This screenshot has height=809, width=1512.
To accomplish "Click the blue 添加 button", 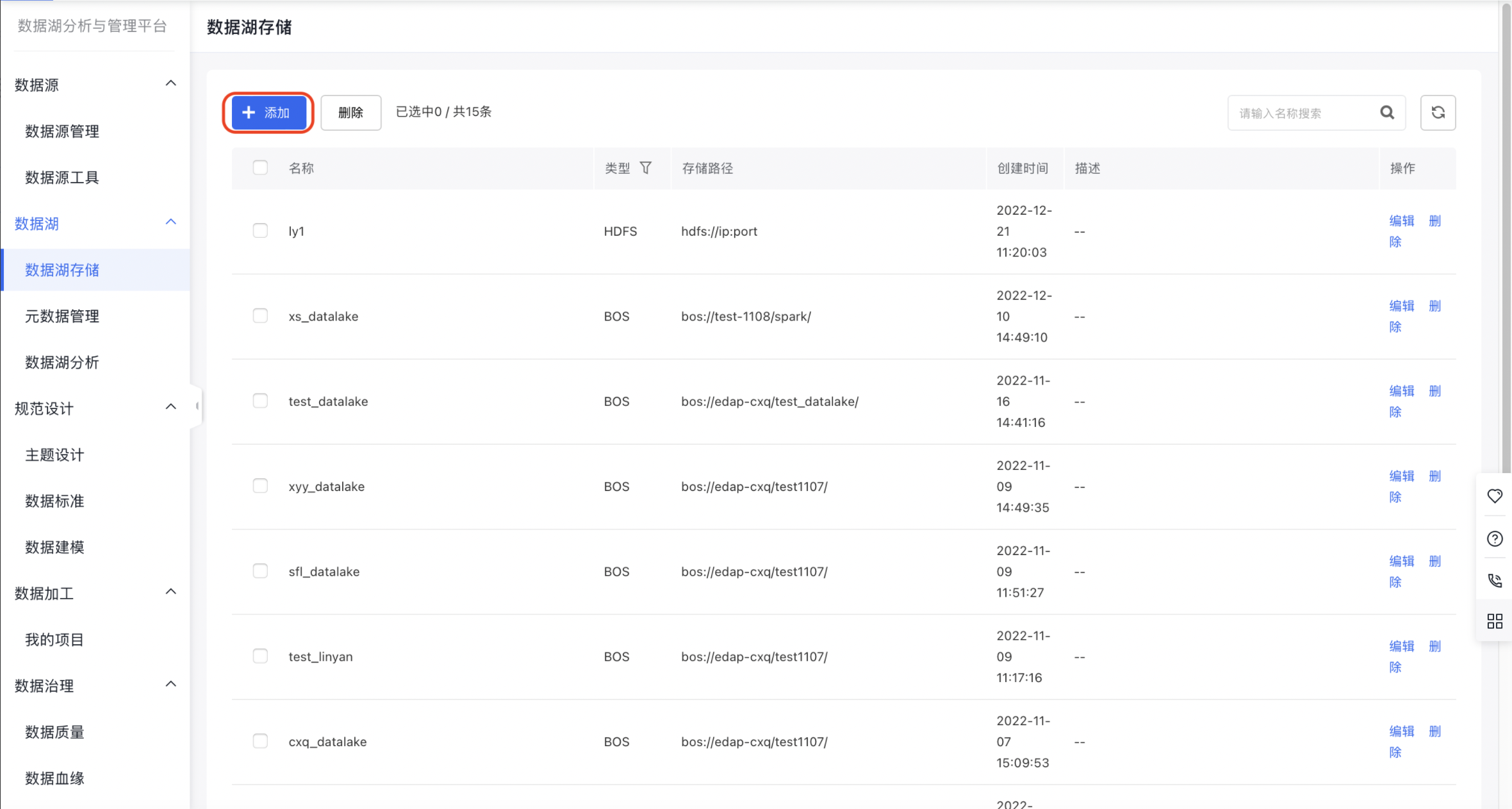I will (268, 113).
